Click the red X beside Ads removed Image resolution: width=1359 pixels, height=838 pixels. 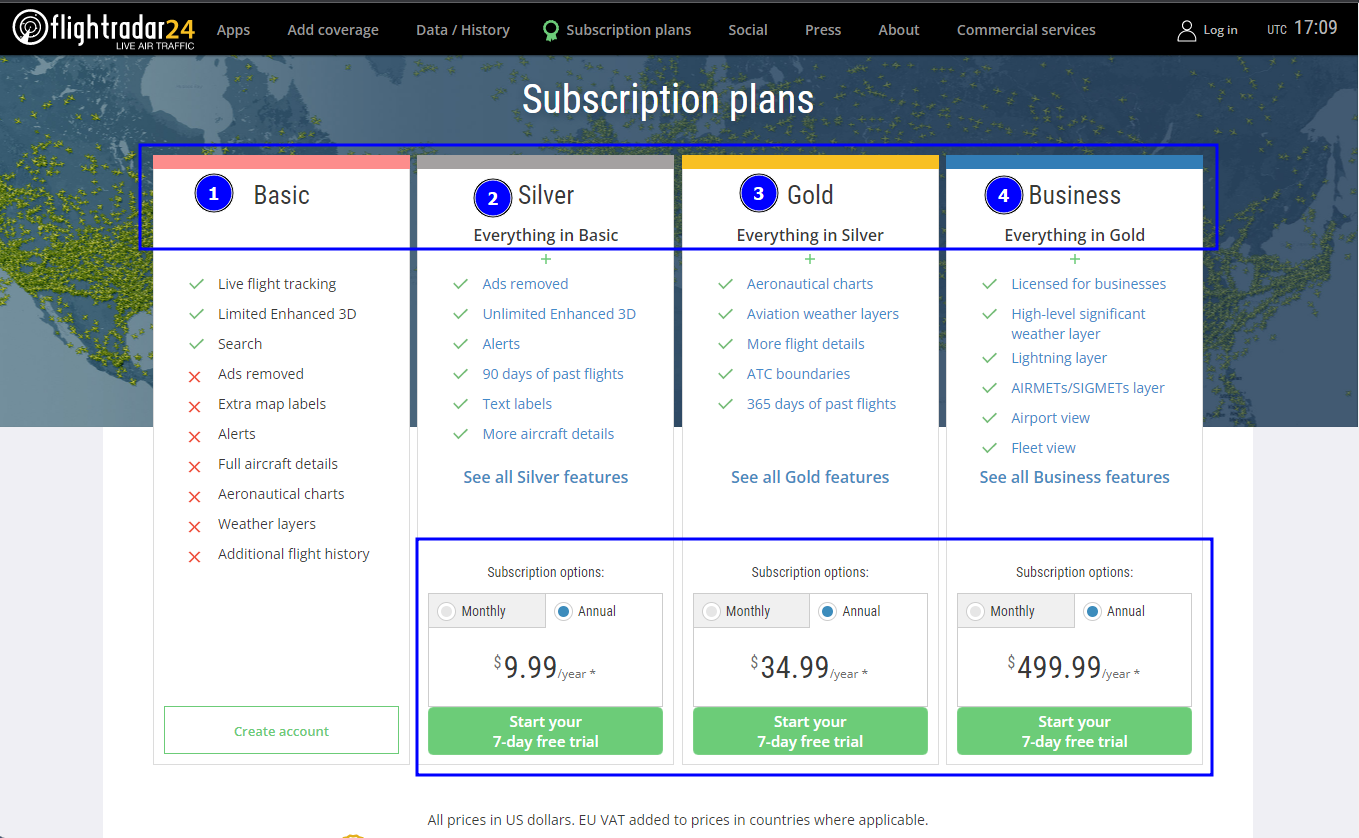coord(195,376)
